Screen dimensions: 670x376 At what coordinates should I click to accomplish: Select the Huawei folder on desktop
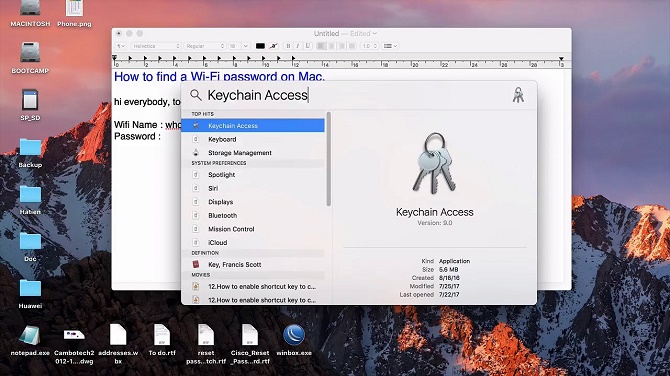[30, 293]
